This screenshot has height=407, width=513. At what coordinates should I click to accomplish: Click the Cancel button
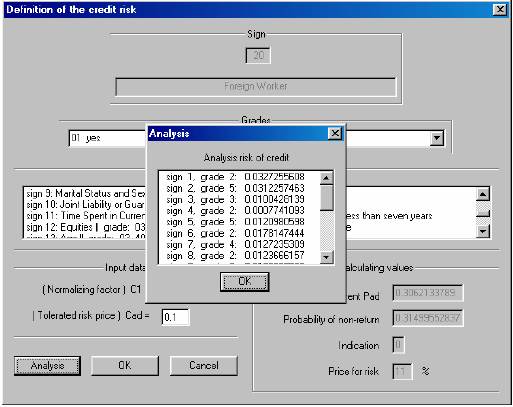coord(204,366)
